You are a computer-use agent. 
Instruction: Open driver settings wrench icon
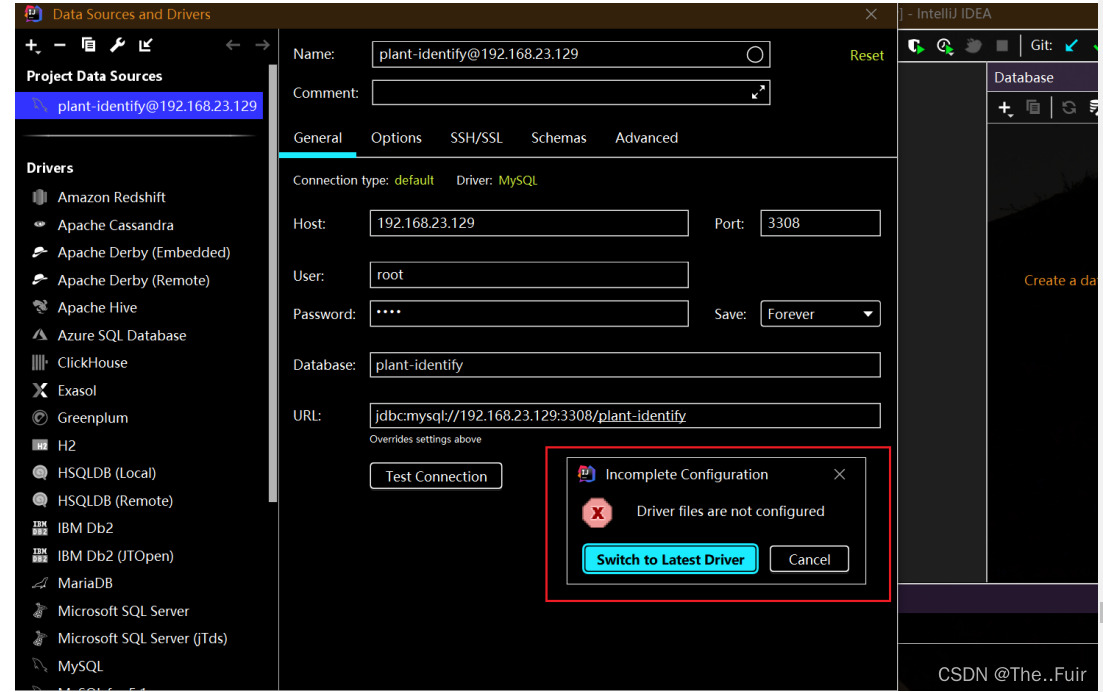click(117, 45)
